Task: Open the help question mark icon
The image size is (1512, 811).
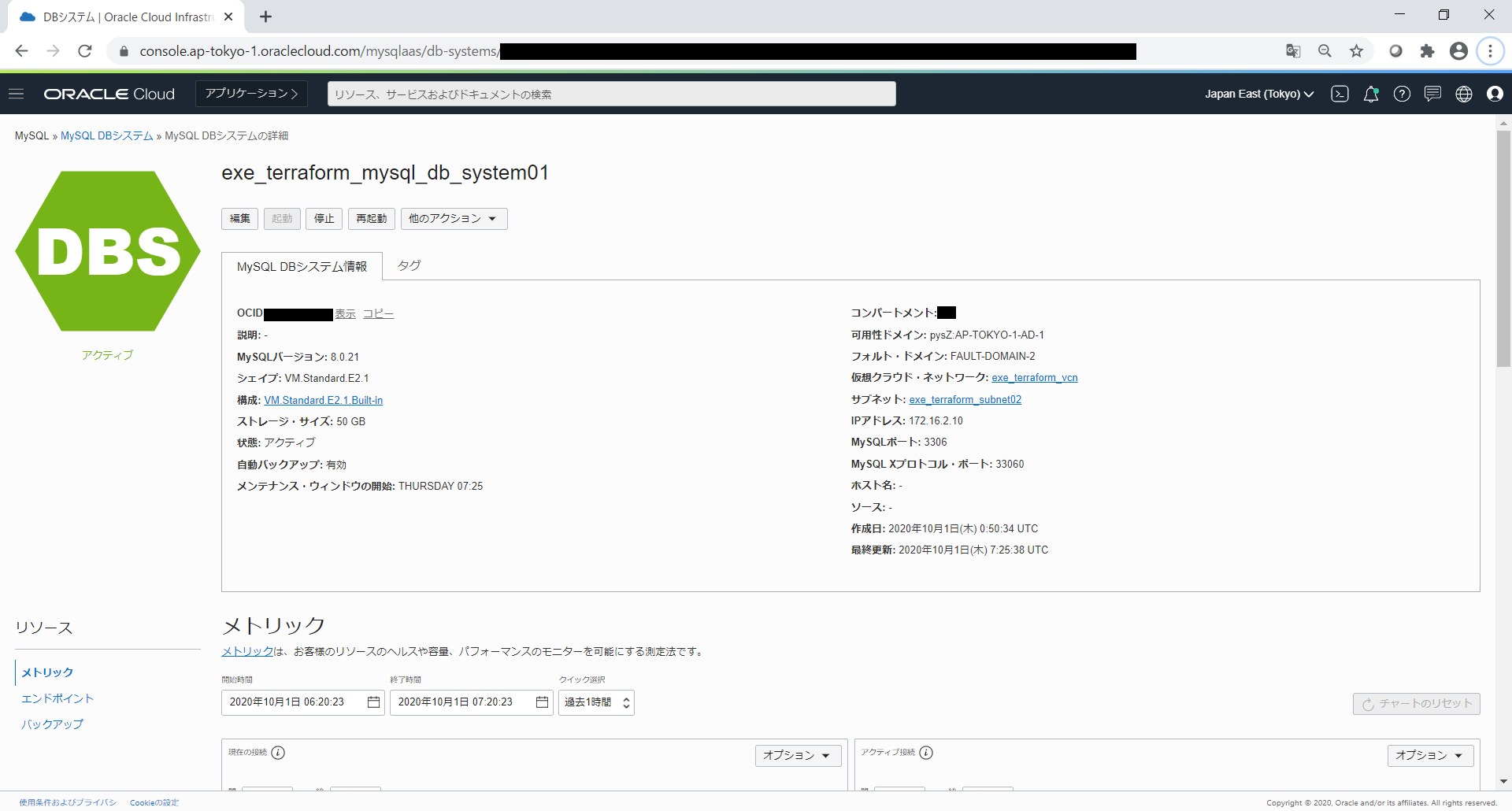Action: click(x=1402, y=94)
